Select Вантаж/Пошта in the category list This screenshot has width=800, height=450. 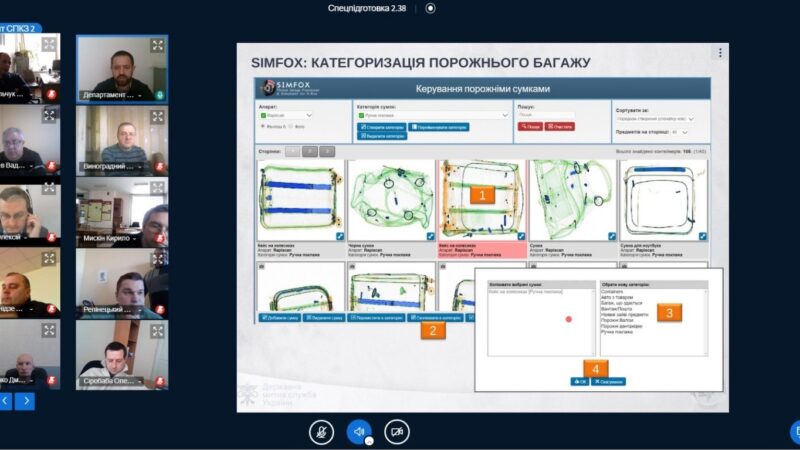pos(616,309)
